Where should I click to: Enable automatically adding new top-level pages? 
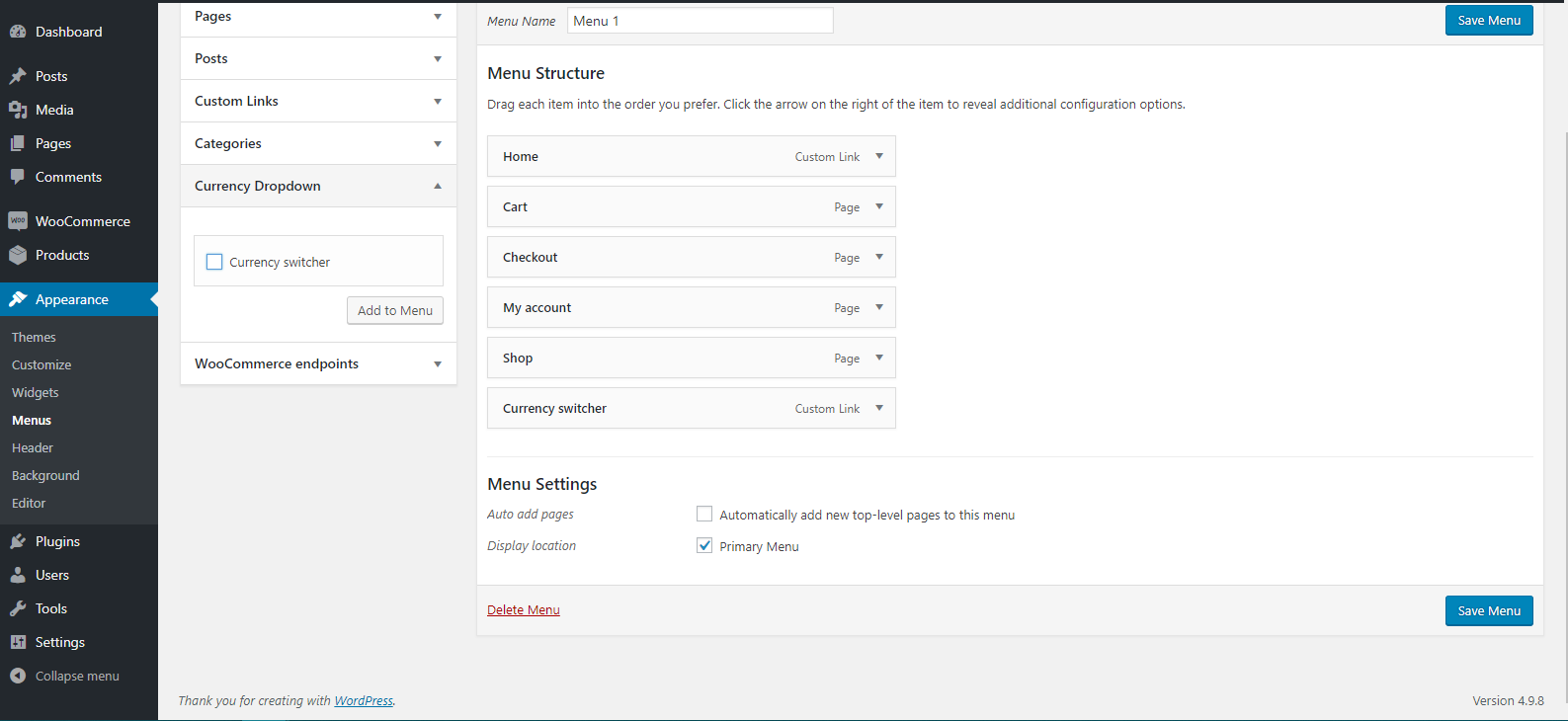[x=704, y=514]
